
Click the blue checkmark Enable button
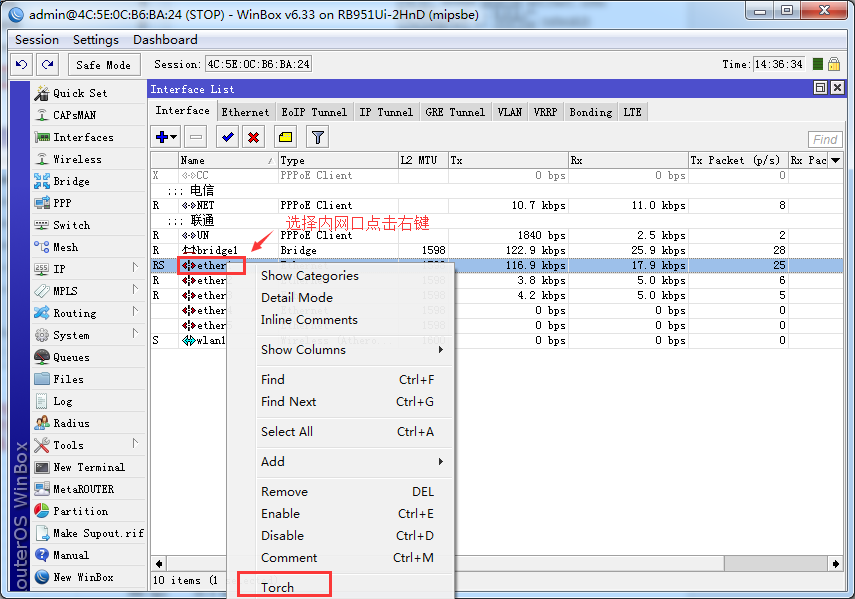(x=227, y=137)
